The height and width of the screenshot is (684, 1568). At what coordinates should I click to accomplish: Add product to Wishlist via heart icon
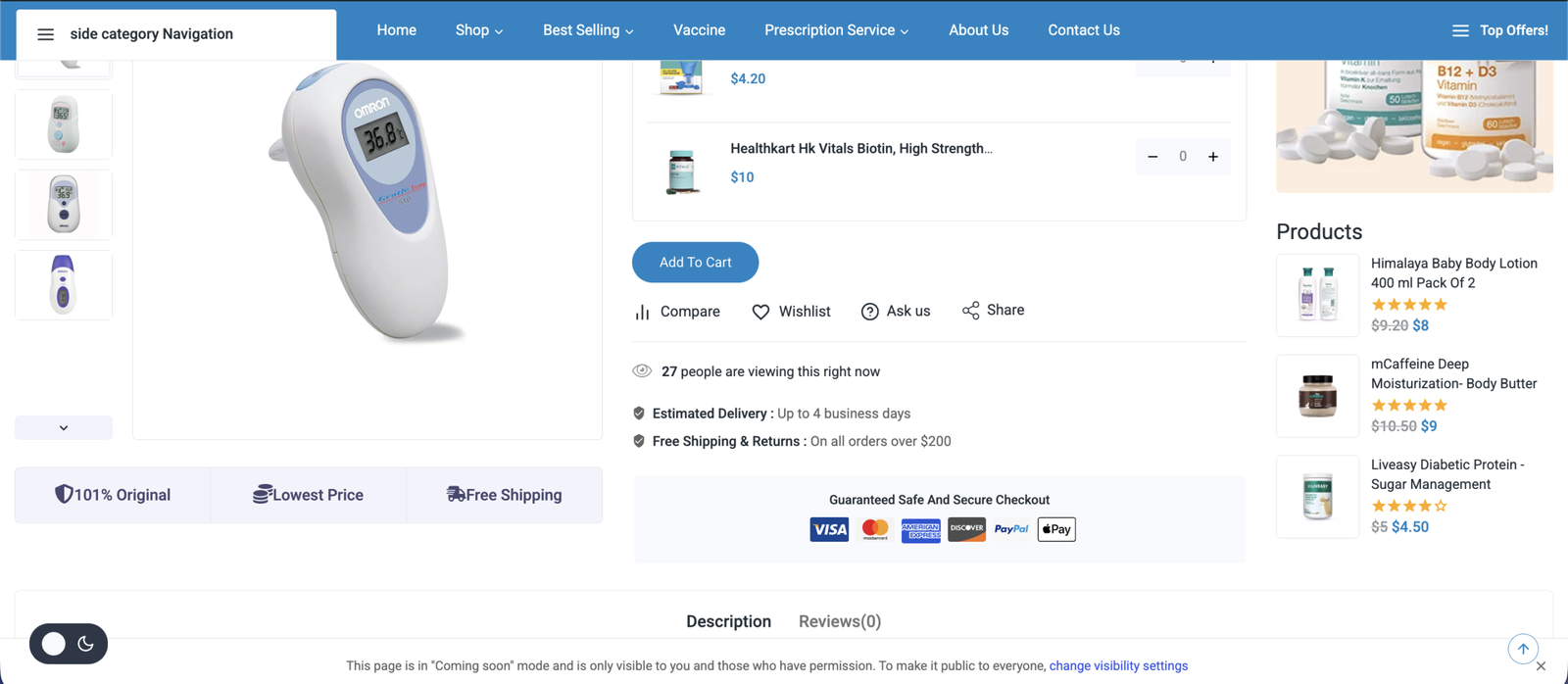click(x=760, y=312)
